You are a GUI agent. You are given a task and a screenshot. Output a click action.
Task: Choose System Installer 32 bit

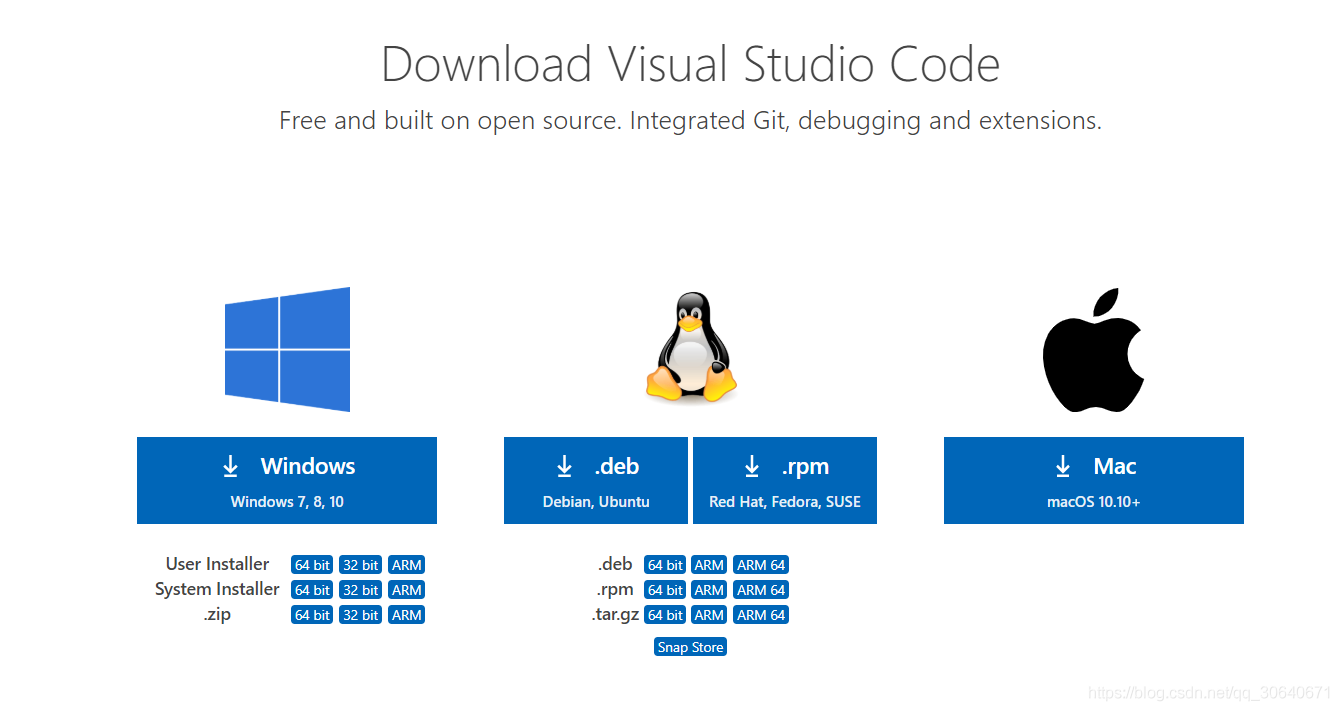click(x=360, y=590)
